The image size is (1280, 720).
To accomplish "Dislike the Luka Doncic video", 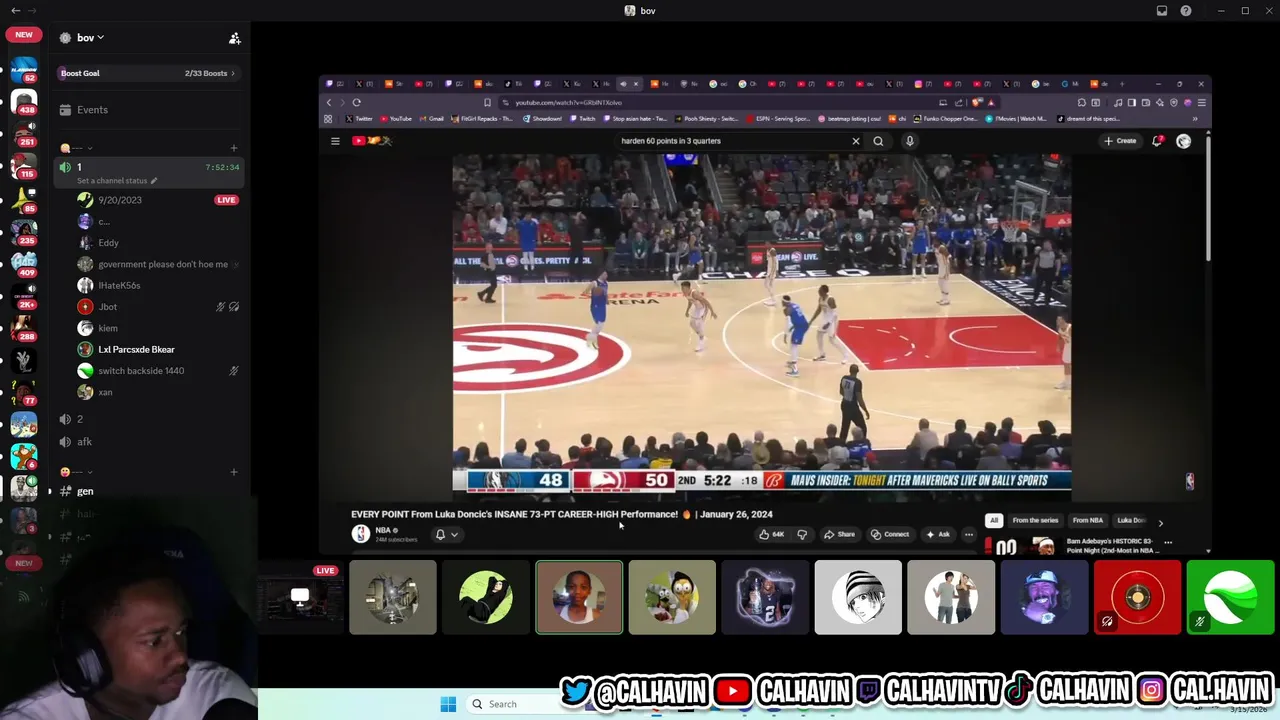I will pyautogui.click(x=802, y=535).
